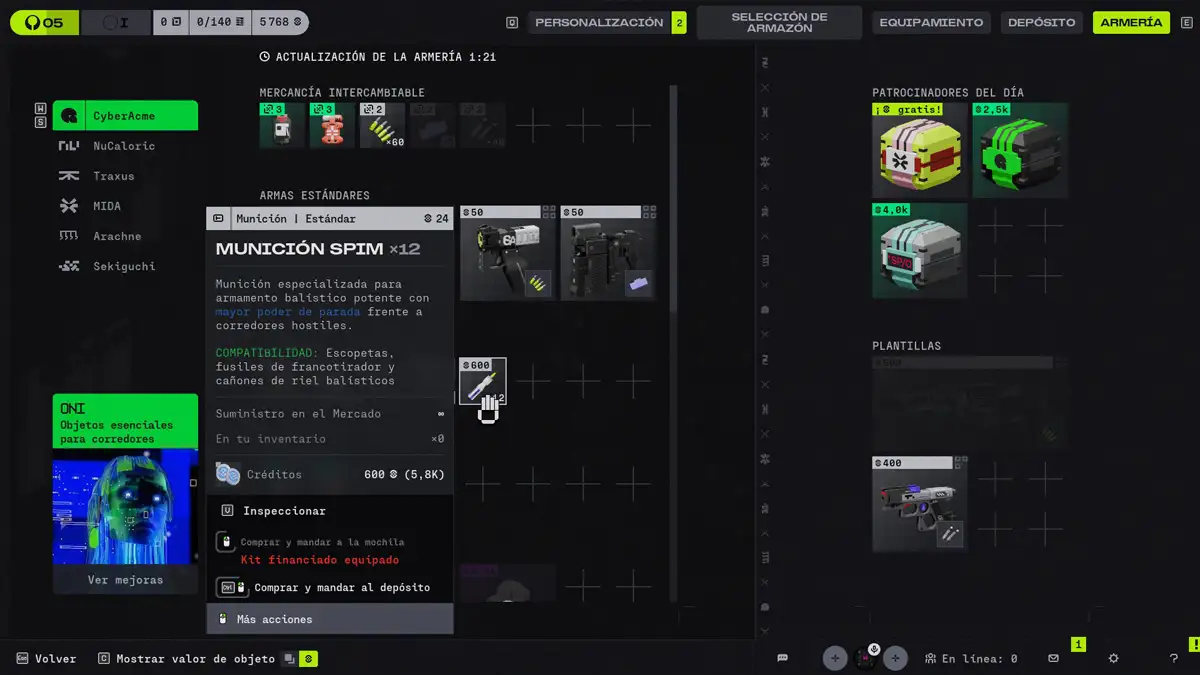Image resolution: width=1200 pixels, height=675 pixels.
Task: Switch to the Depósito tab
Action: pyautogui.click(x=1041, y=22)
